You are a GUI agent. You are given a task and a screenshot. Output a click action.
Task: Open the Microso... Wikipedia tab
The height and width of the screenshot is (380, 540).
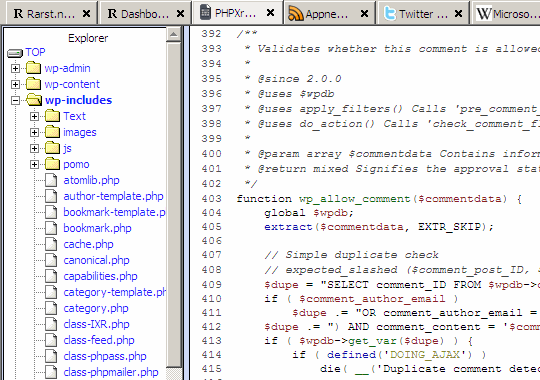point(506,13)
